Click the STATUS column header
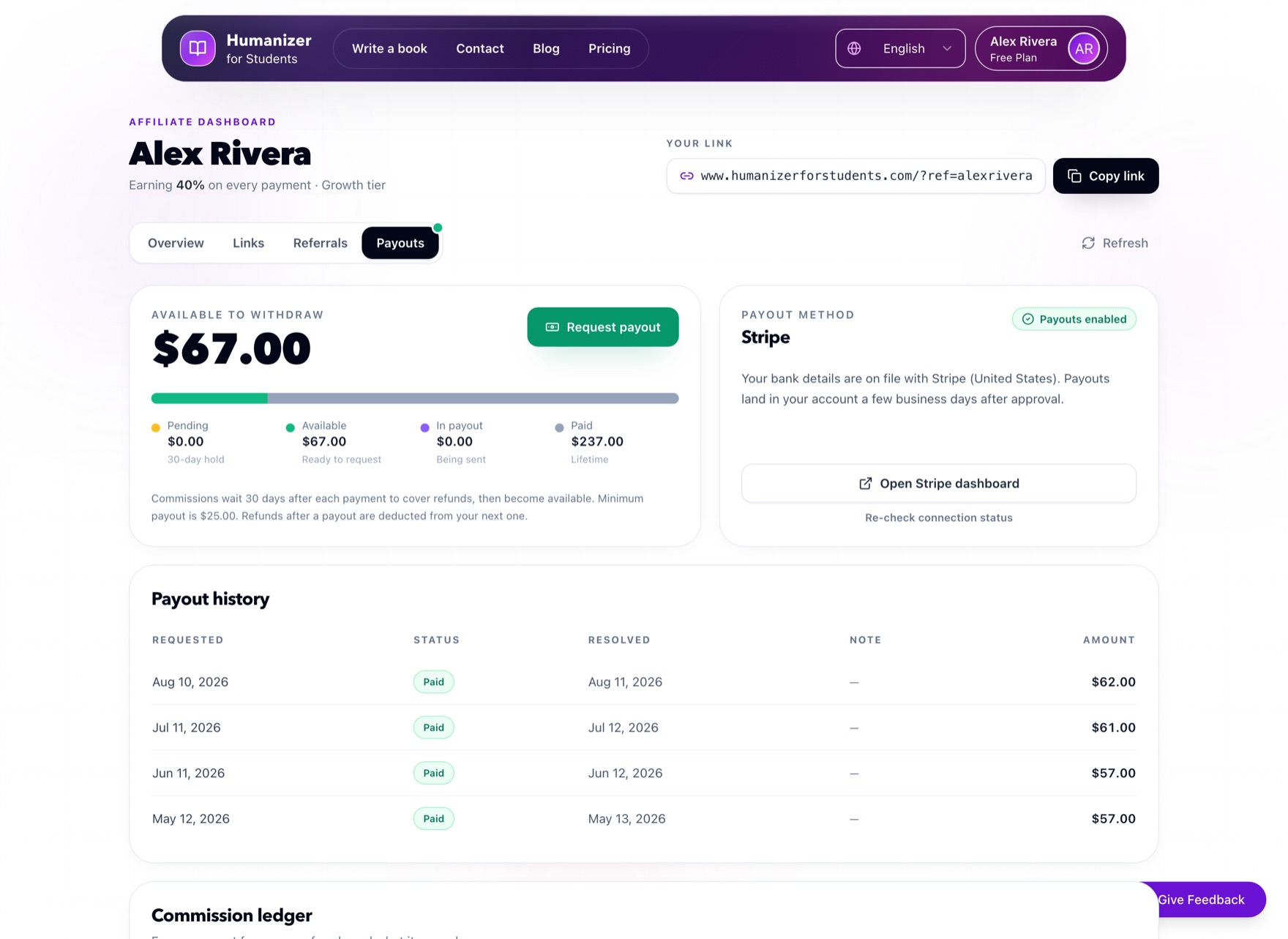The height and width of the screenshot is (939, 1288). (437, 640)
